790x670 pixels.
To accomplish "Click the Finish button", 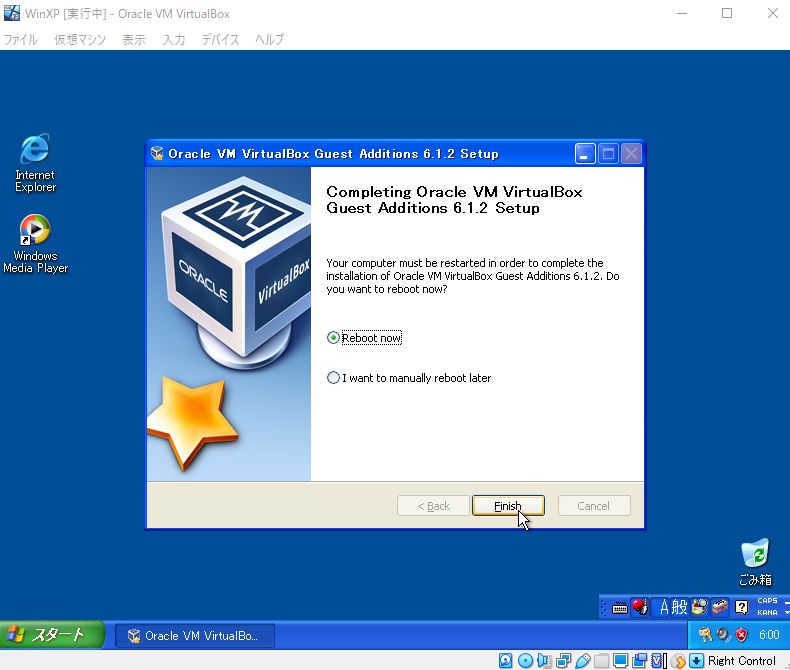I will (x=508, y=506).
